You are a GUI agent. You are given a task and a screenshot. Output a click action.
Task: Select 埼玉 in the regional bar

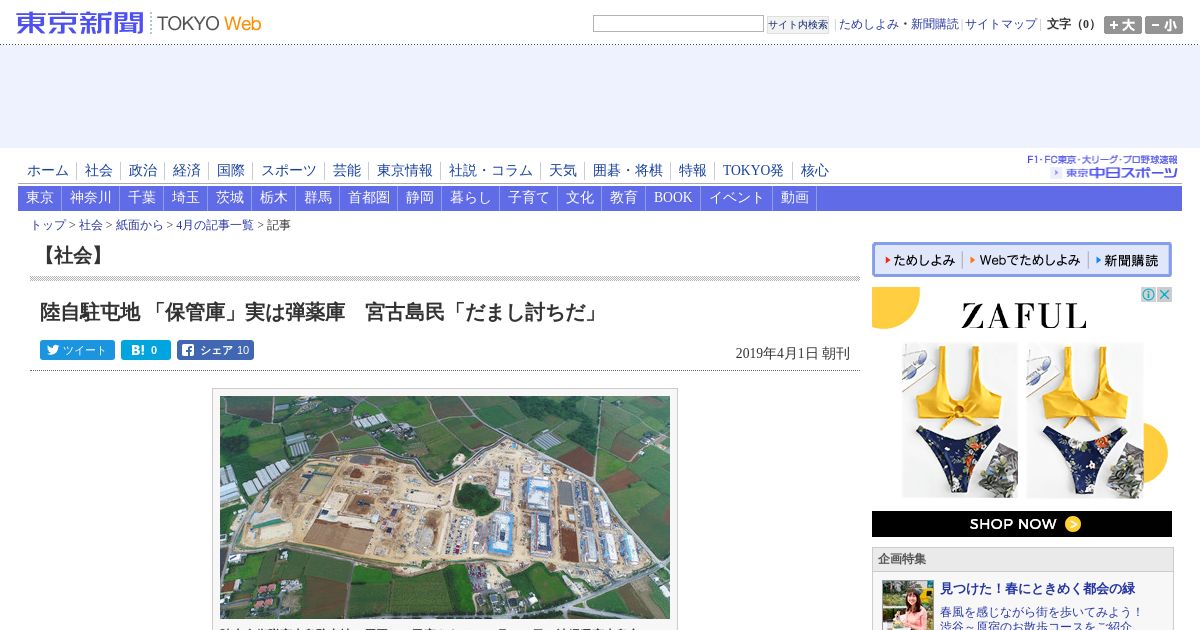click(x=186, y=198)
